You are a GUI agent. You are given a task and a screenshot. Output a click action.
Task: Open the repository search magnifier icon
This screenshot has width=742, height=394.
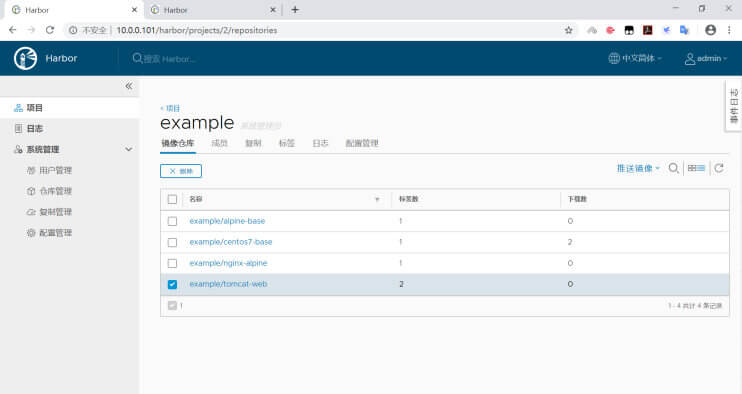pos(673,168)
